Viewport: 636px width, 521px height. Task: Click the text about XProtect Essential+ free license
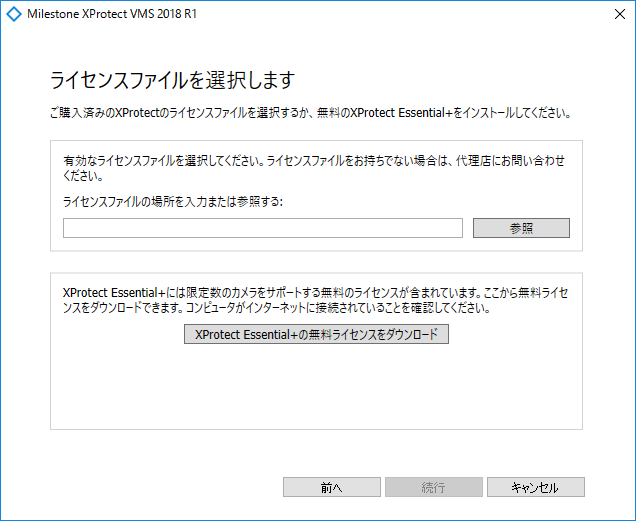click(x=315, y=300)
